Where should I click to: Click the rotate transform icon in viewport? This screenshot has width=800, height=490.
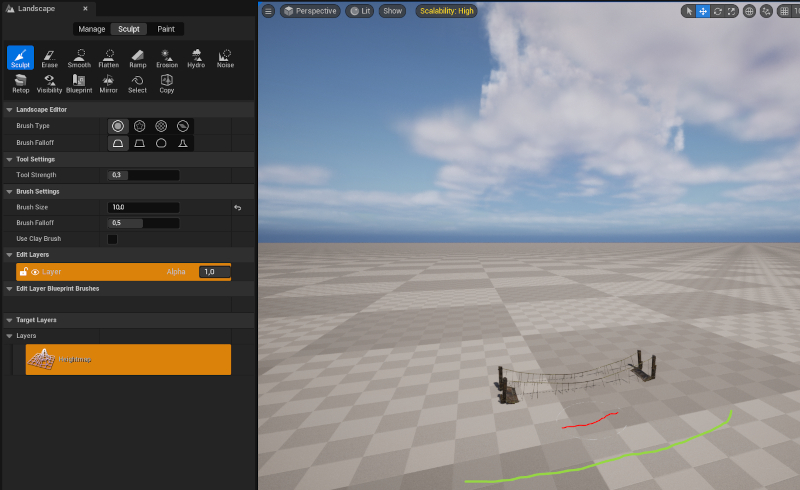click(717, 11)
